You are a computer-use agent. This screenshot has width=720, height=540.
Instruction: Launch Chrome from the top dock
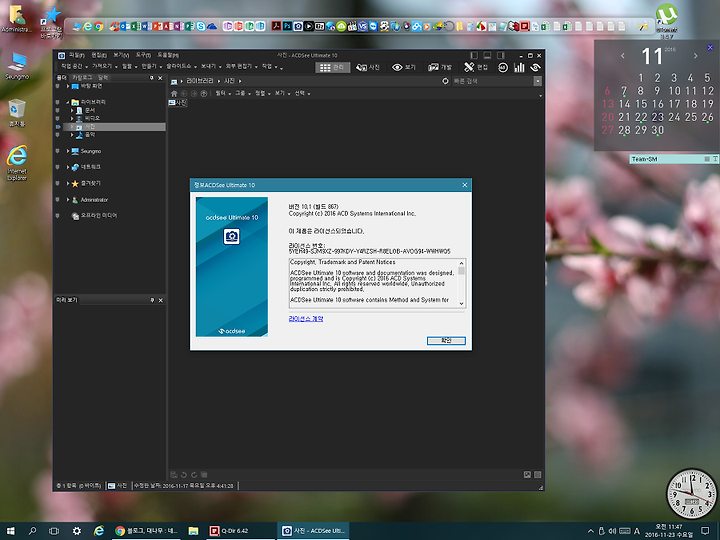click(x=99, y=27)
